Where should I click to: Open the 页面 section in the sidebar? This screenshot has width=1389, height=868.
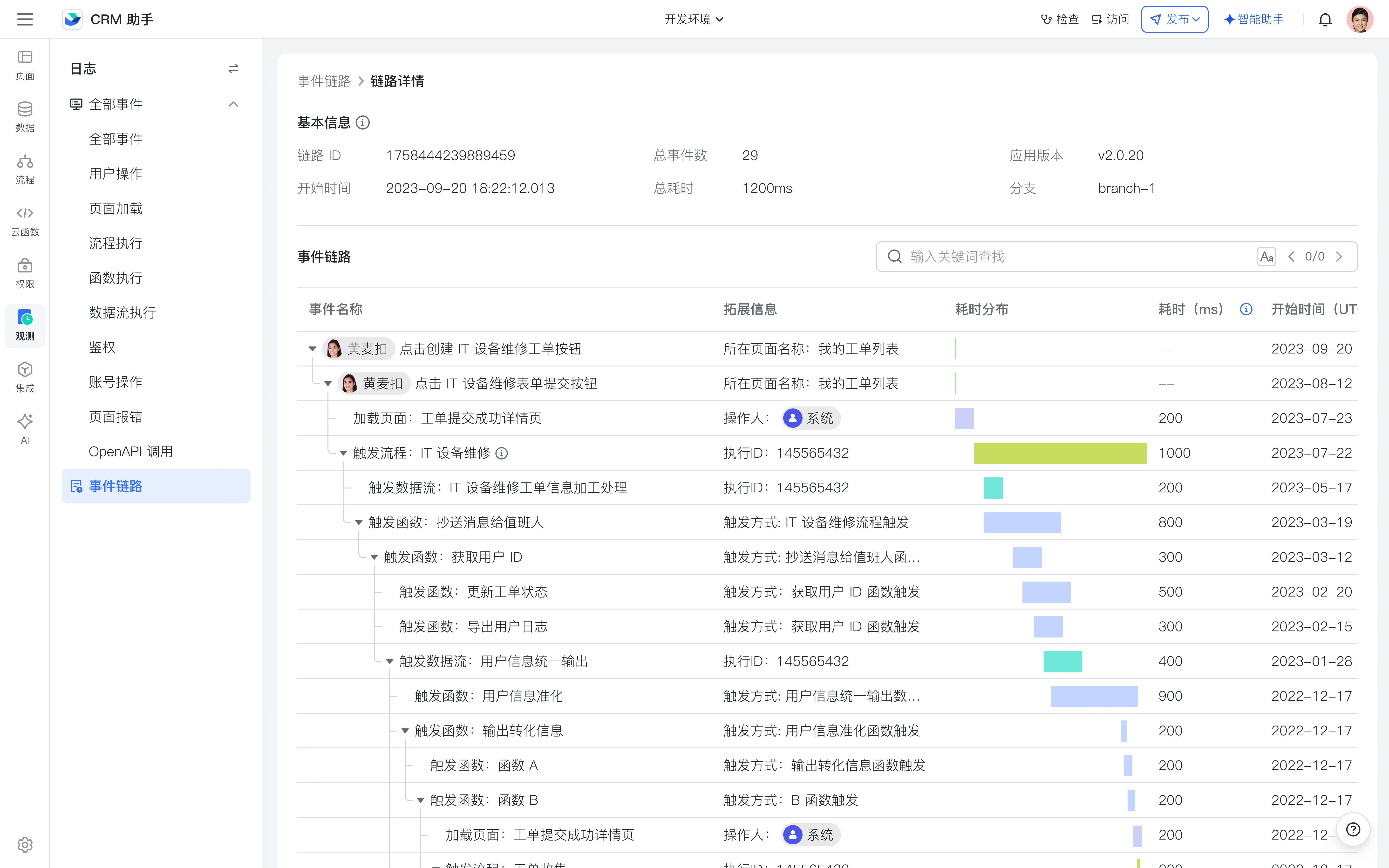(x=25, y=65)
